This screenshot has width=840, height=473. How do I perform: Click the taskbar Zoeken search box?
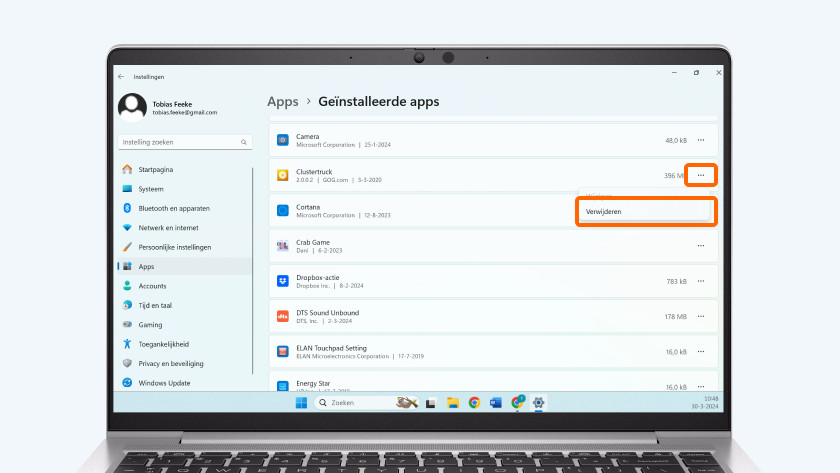(x=367, y=402)
